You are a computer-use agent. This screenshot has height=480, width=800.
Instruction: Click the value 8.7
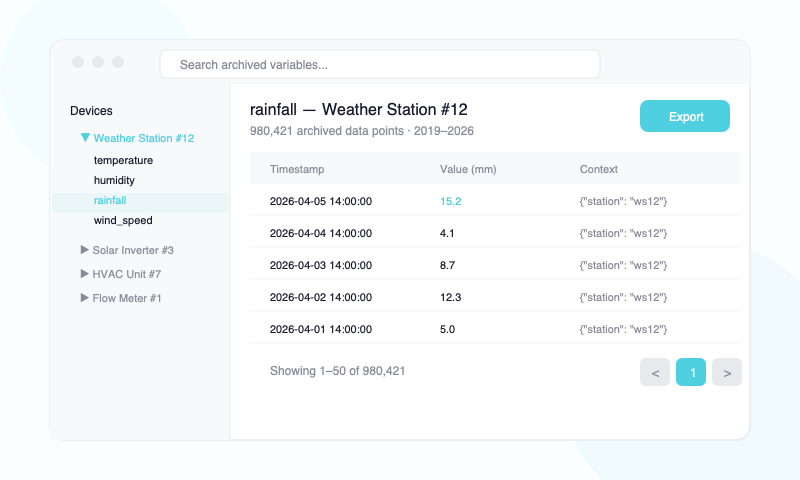447,265
